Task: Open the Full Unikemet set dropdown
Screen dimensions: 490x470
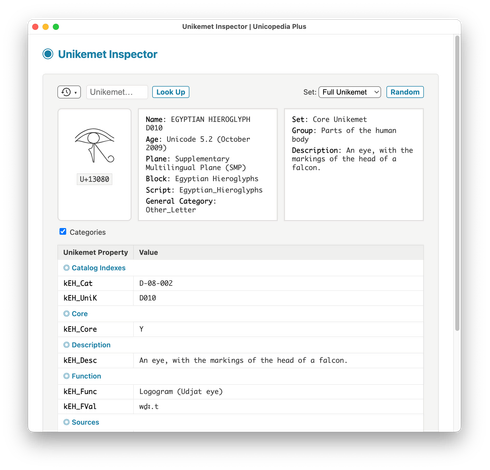Action: [349, 92]
